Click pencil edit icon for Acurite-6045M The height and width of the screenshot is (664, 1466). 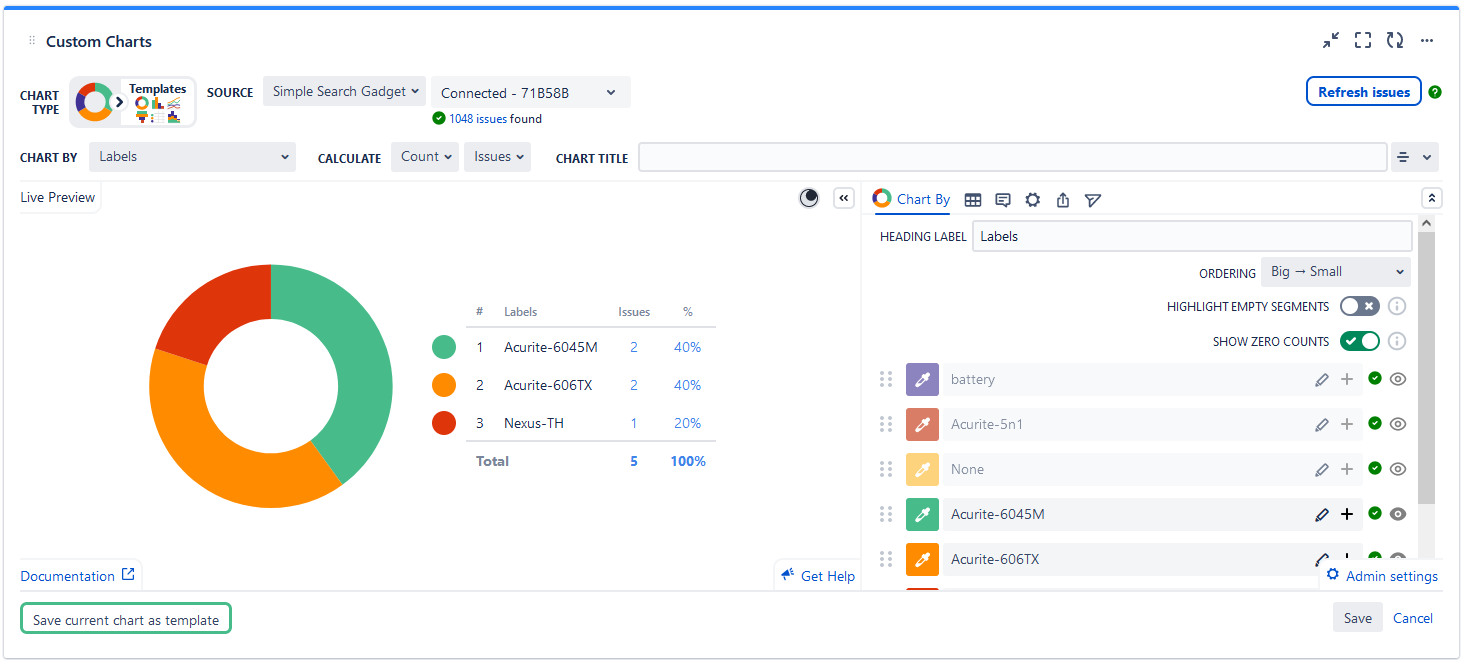click(1322, 514)
